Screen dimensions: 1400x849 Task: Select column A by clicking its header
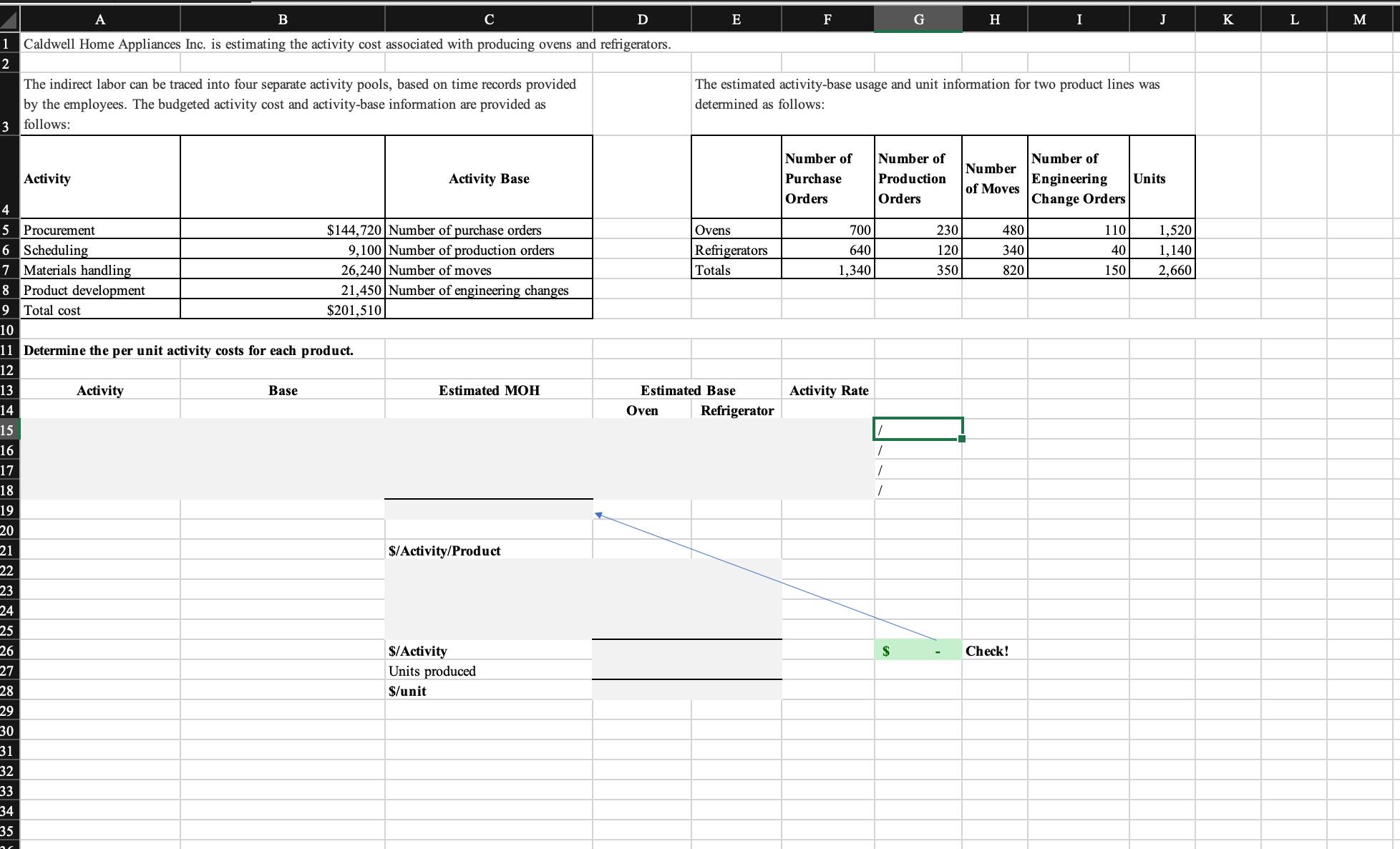point(99,19)
